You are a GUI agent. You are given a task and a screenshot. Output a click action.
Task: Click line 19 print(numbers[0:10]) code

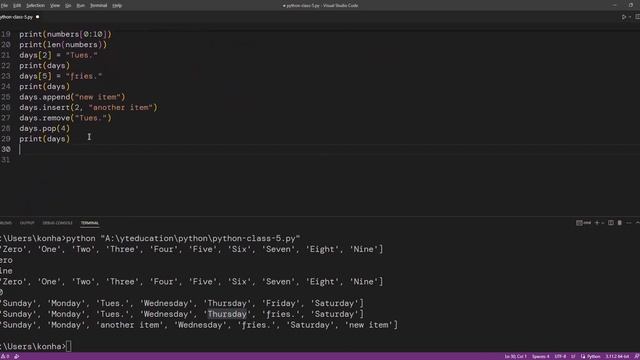pos(65,34)
